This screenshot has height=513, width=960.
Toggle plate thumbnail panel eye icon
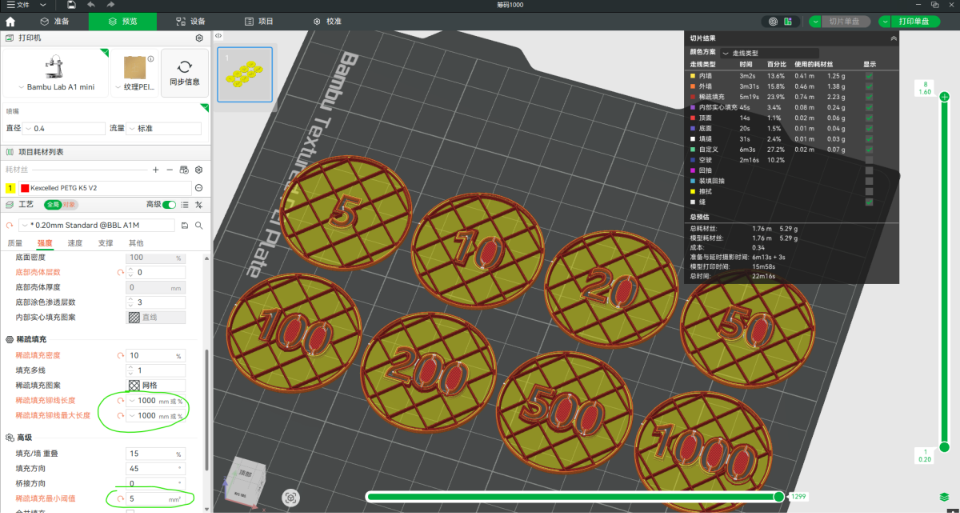click(219, 36)
